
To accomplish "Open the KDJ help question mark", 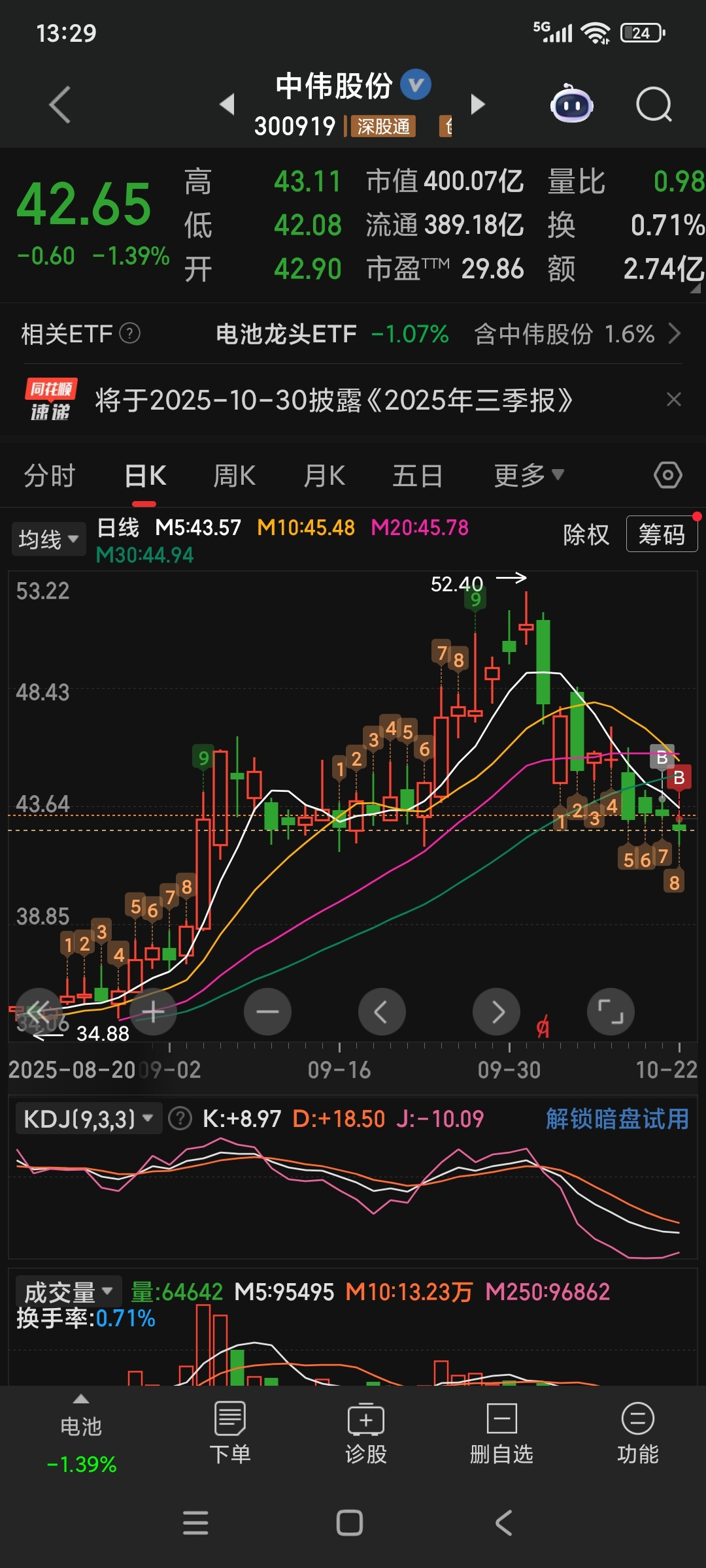I will coord(180,1119).
